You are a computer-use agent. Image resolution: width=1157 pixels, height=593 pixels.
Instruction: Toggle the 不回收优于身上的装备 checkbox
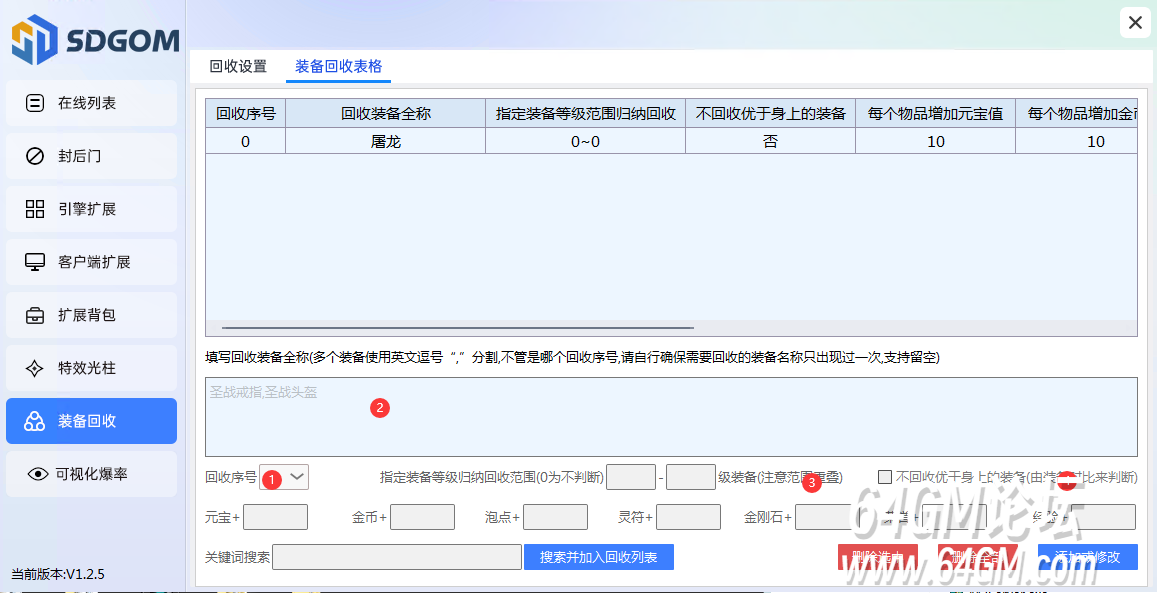tap(885, 477)
